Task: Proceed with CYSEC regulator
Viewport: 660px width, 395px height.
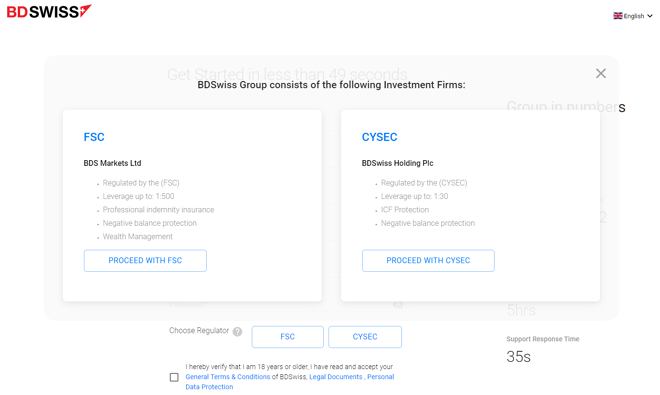Action: pyautogui.click(x=428, y=261)
